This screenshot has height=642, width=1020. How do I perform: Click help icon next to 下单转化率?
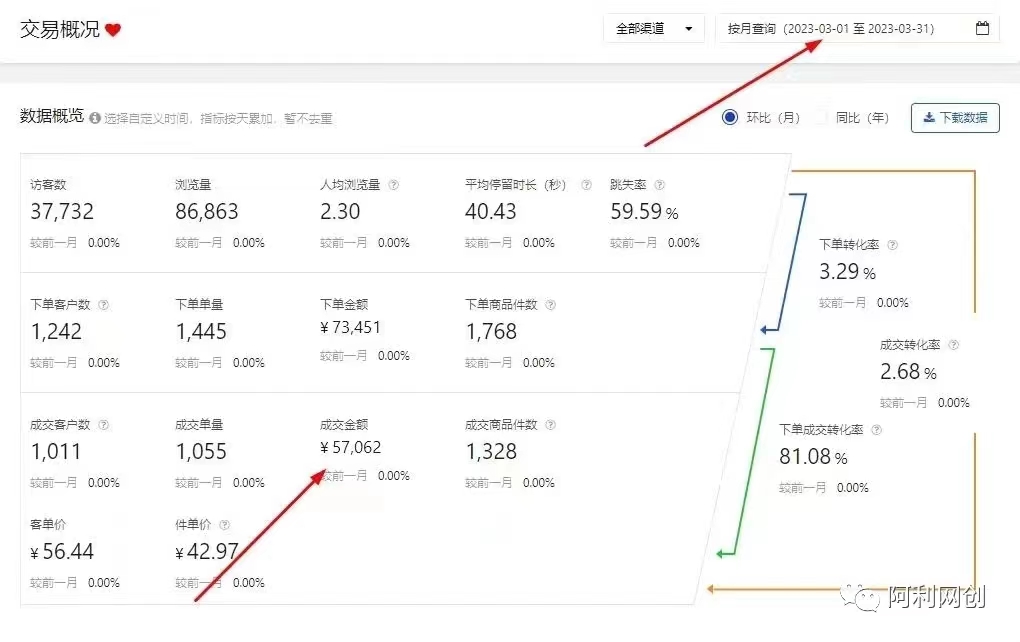pos(892,245)
